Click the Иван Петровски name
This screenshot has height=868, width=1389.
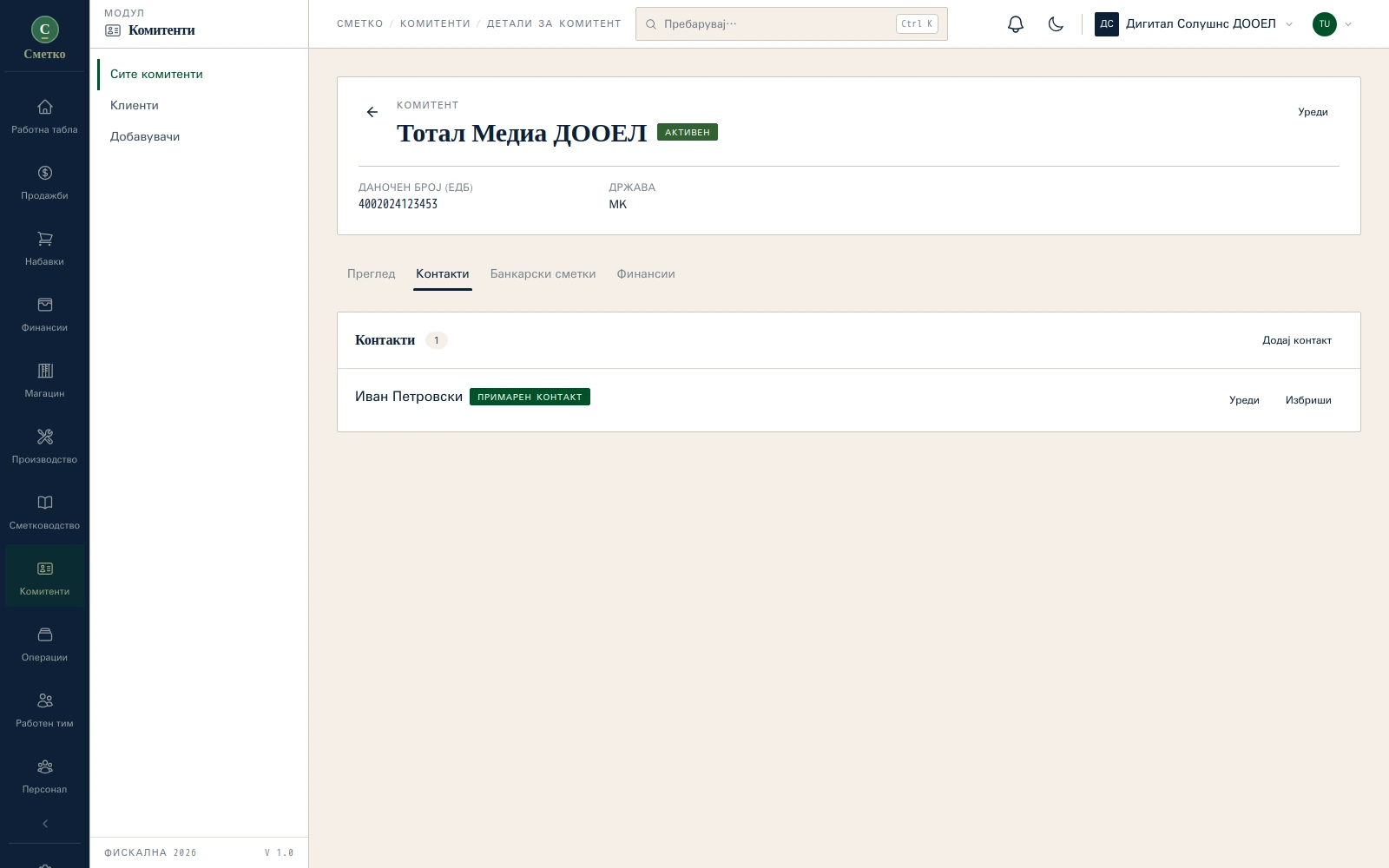point(409,397)
